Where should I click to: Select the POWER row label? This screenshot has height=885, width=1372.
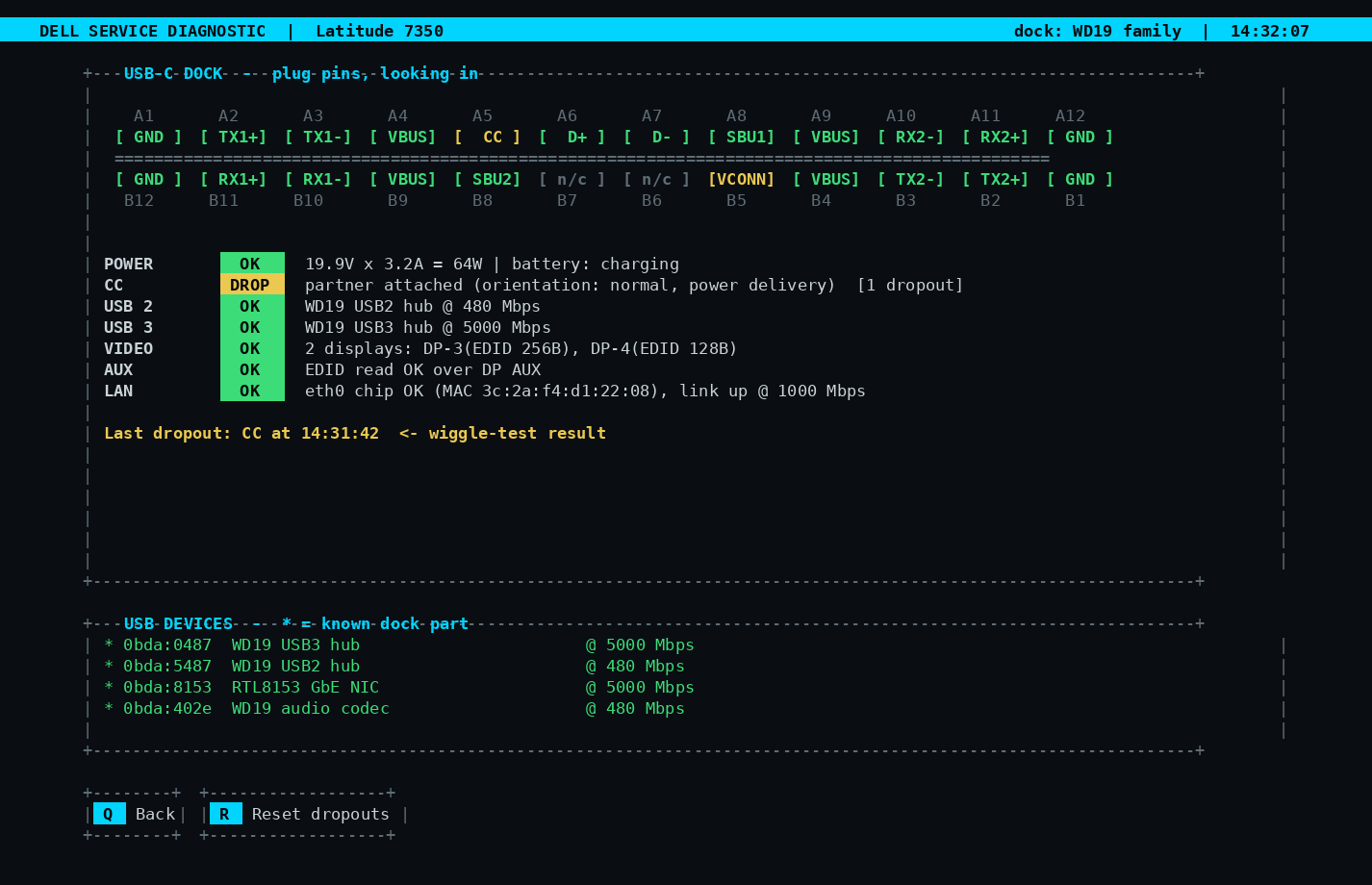coord(128,264)
